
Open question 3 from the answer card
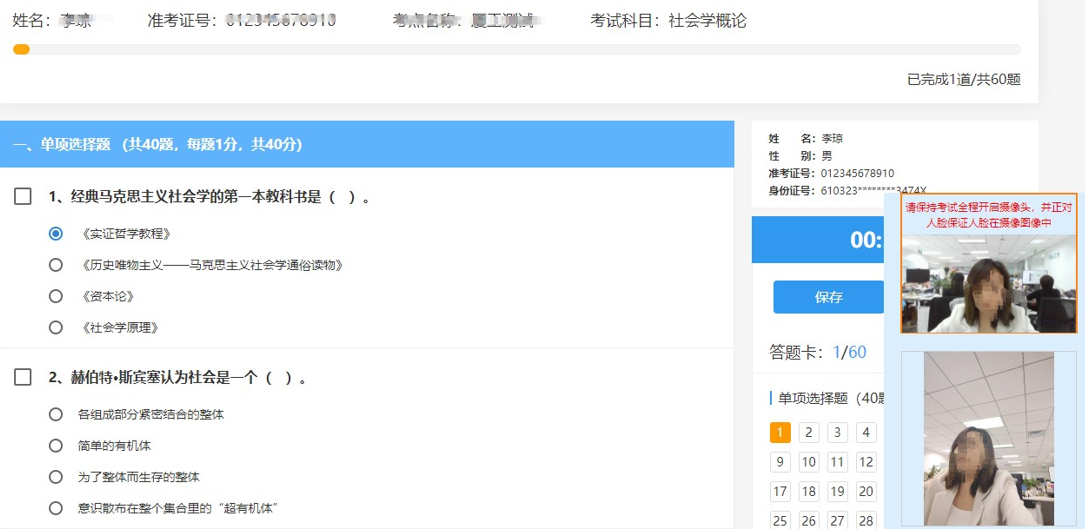[838, 432]
